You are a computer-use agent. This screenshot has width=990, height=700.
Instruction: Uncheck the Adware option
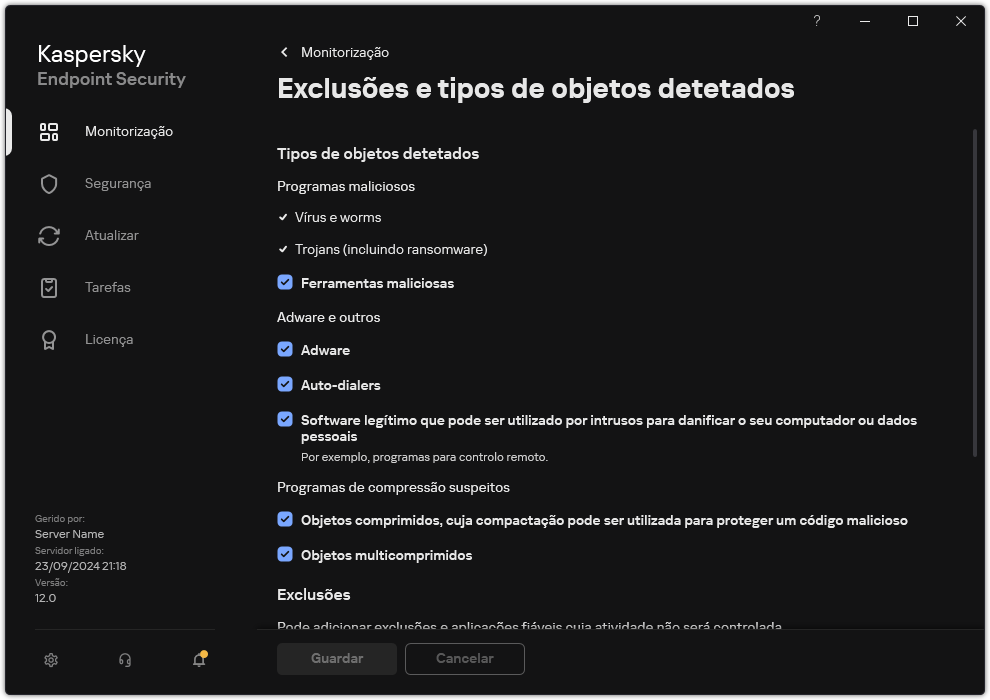pos(285,350)
